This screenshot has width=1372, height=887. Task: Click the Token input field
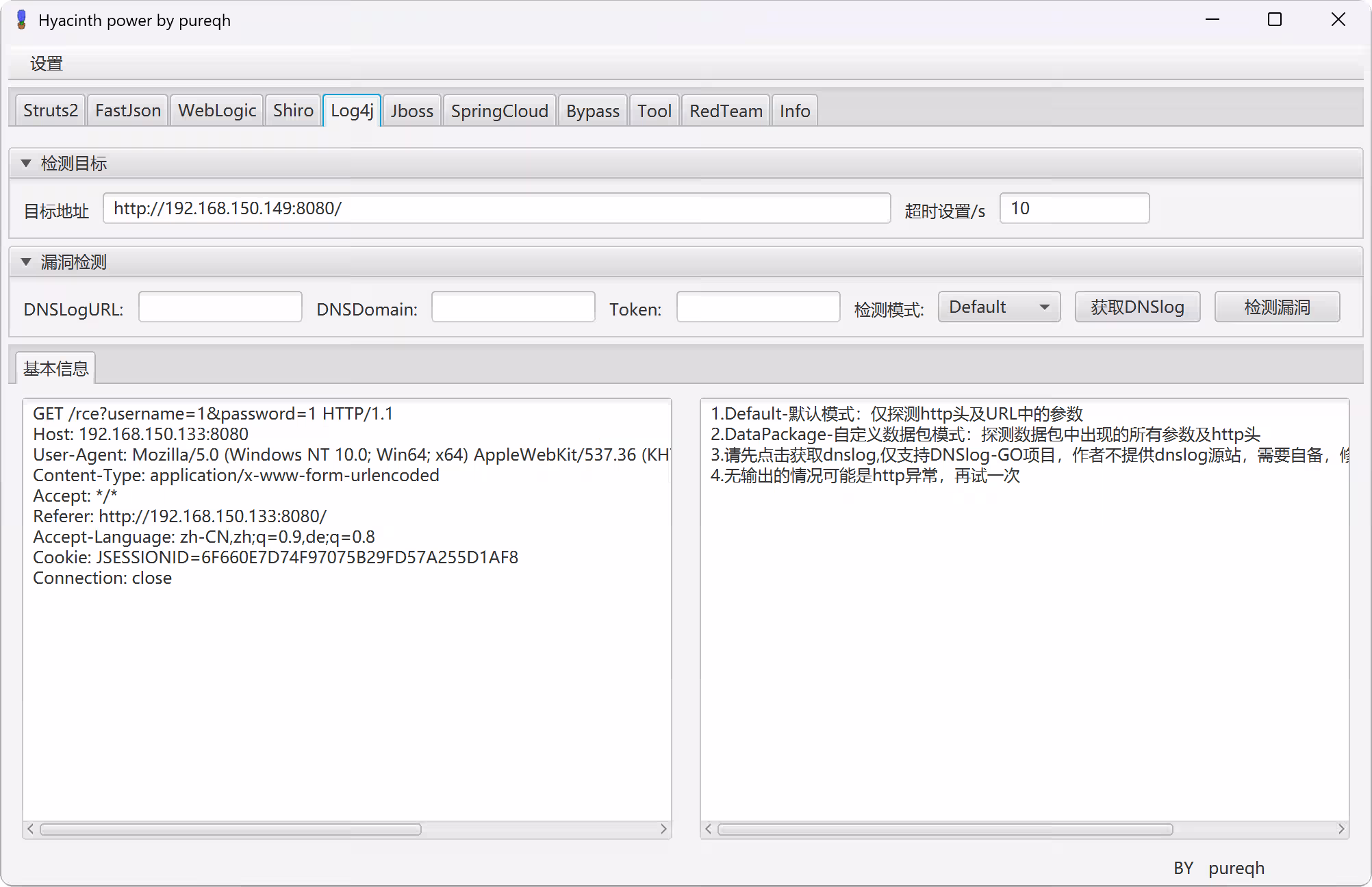758,307
